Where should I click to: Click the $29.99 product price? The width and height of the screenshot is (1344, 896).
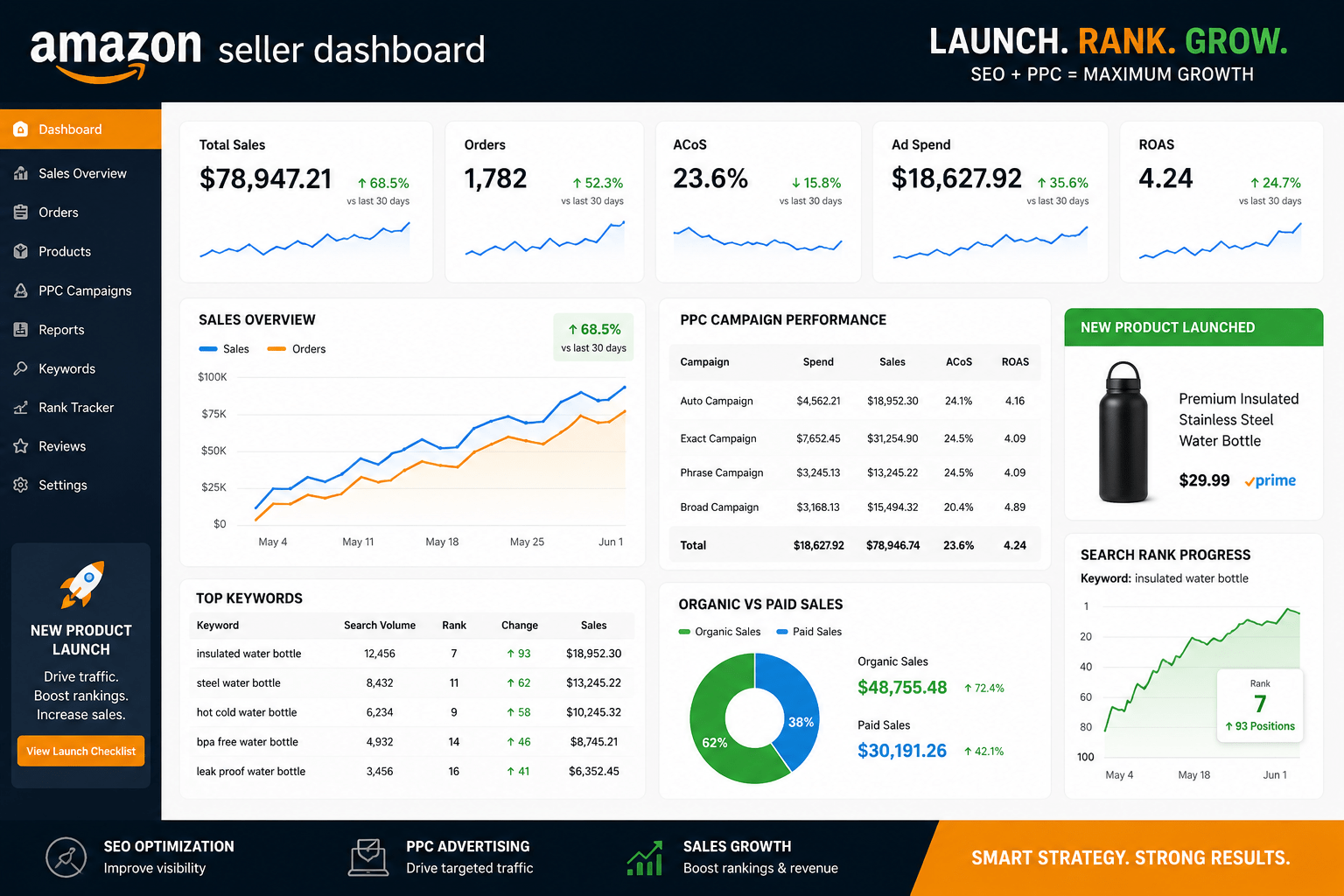1204,480
